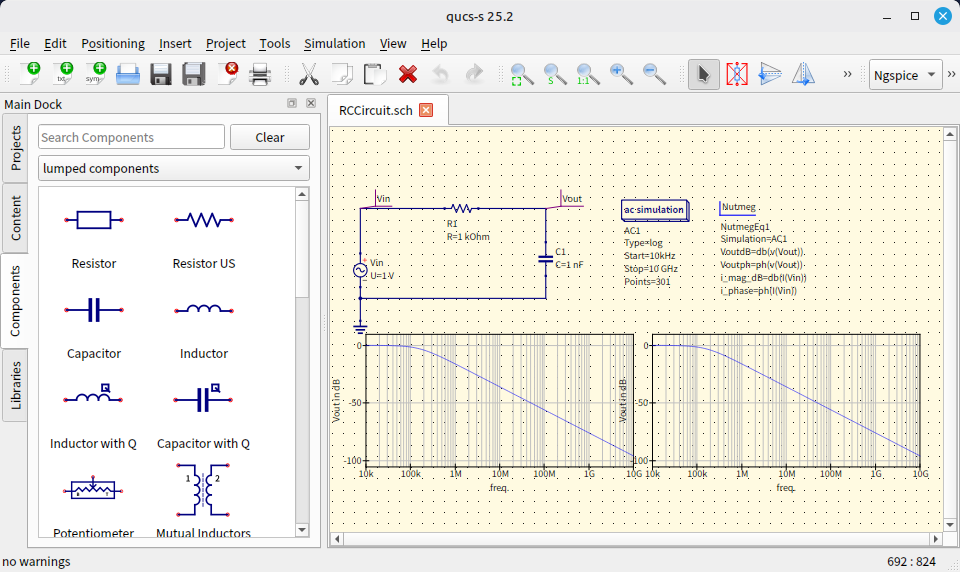The image size is (960, 572).
Task: Expand the lumped components category dropdown
Action: point(174,168)
